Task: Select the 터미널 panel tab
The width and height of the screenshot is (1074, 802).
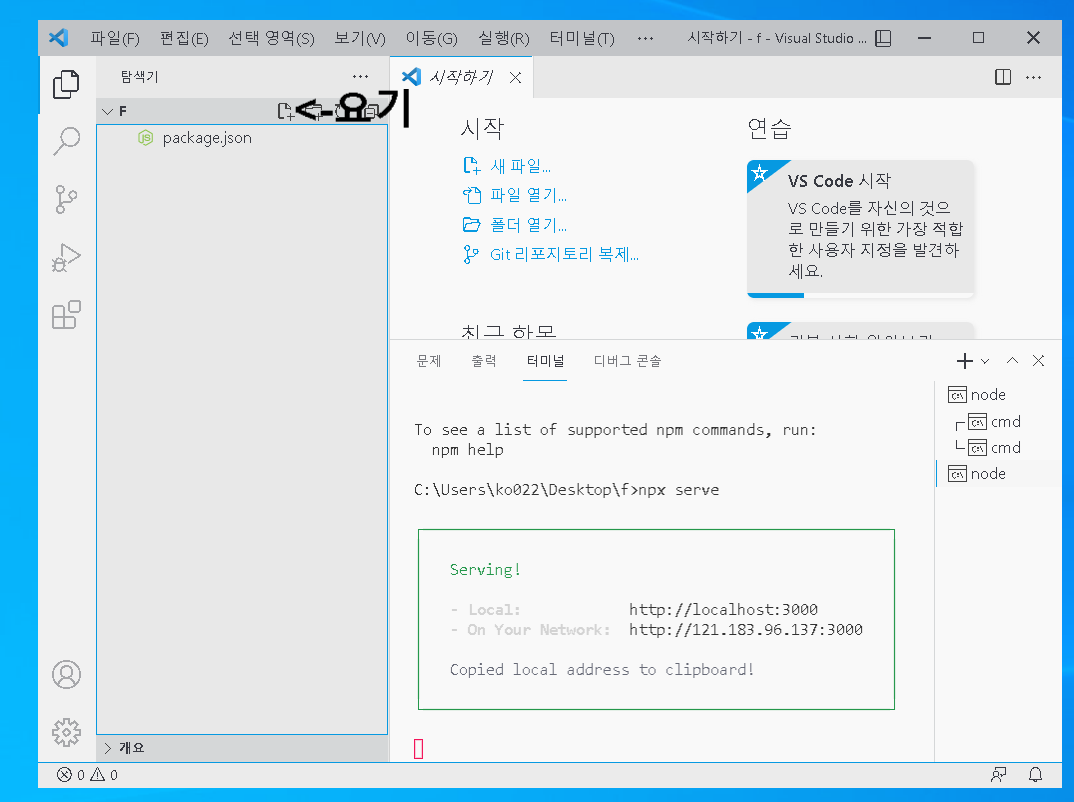Action: pyautogui.click(x=545, y=361)
